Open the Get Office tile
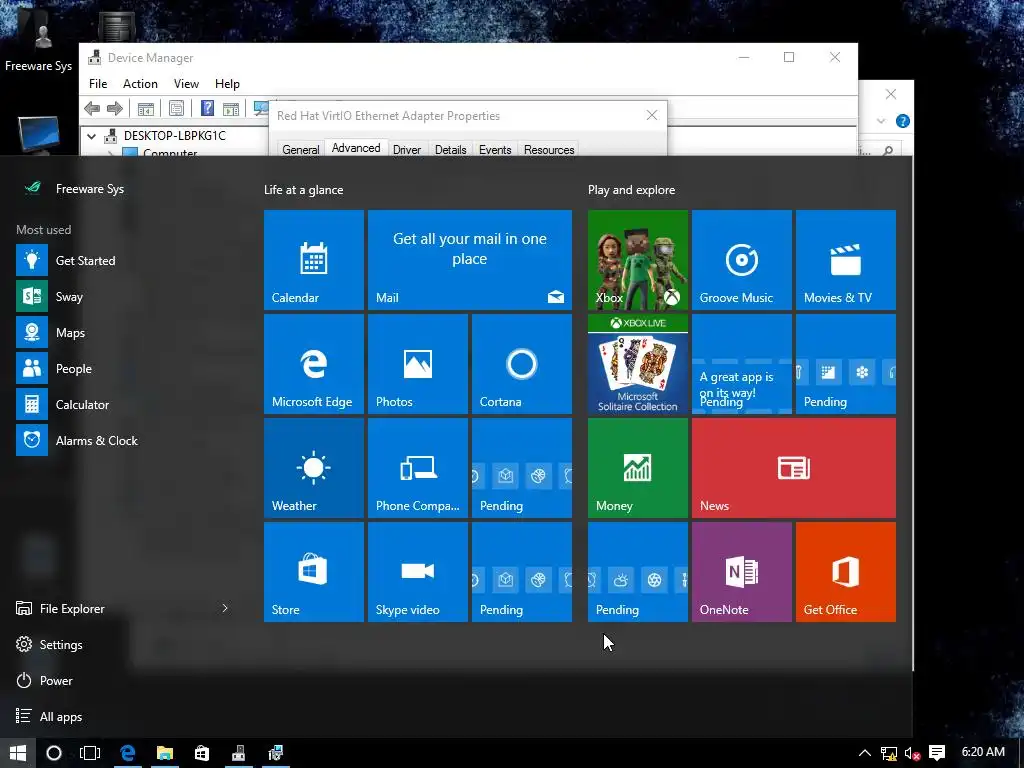 846,571
